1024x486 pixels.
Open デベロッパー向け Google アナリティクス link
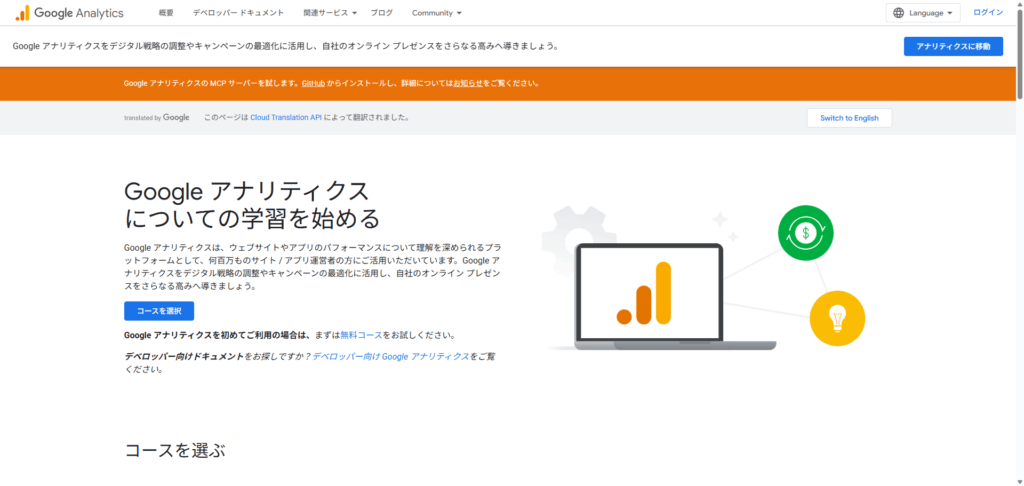(x=391, y=357)
